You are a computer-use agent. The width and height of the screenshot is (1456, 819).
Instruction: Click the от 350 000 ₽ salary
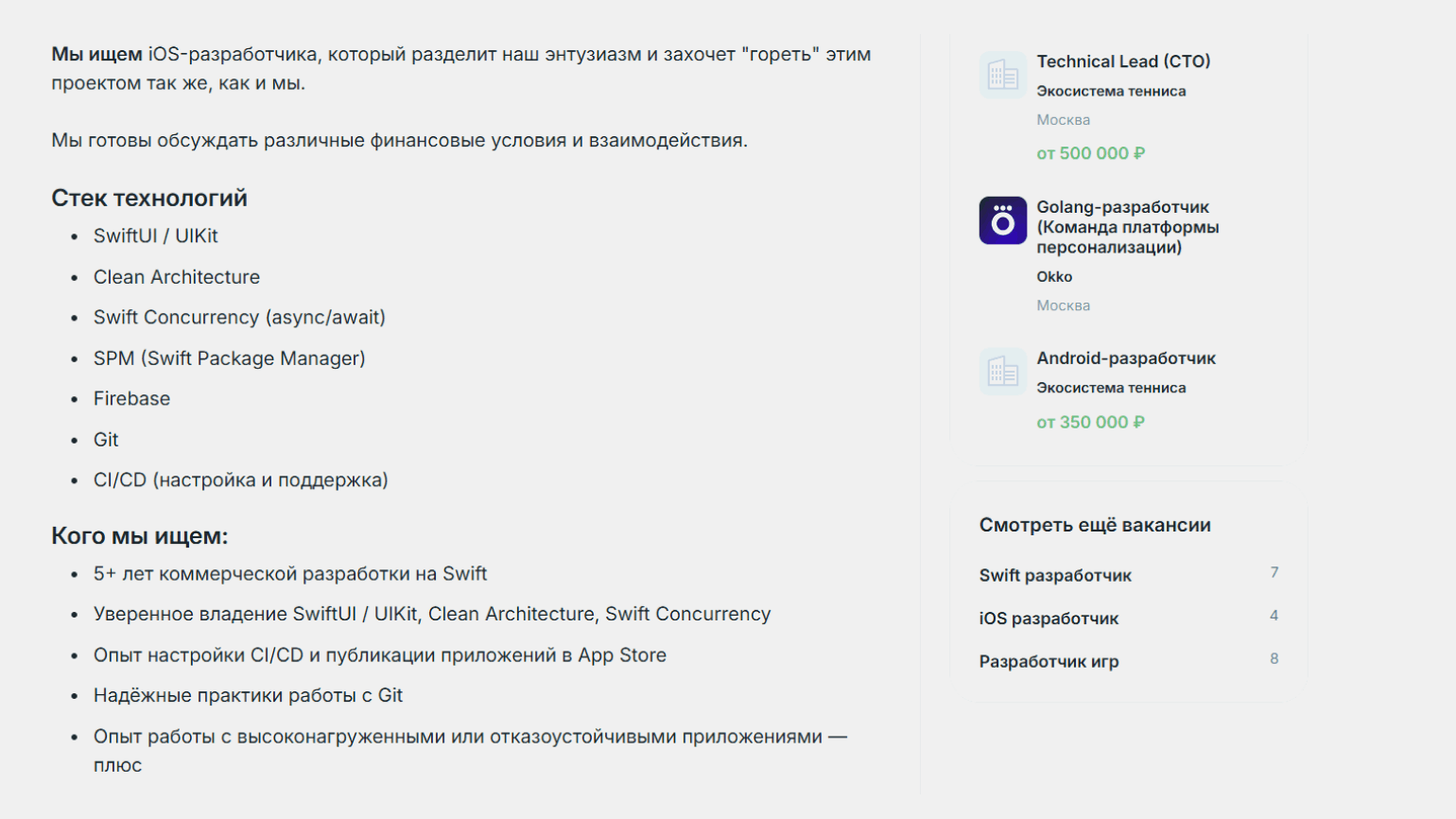[x=1090, y=423]
